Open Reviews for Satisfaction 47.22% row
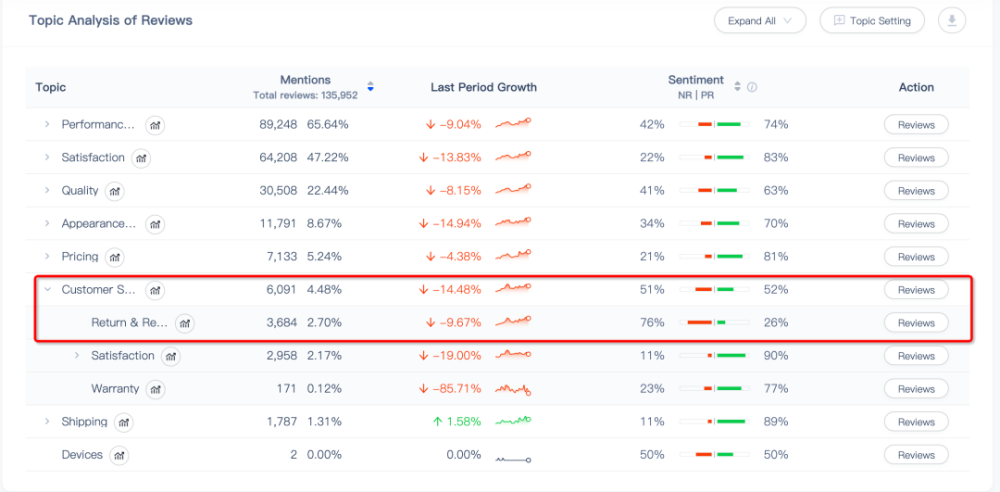Viewport: 1000px width, 492px height. [916, 158]
